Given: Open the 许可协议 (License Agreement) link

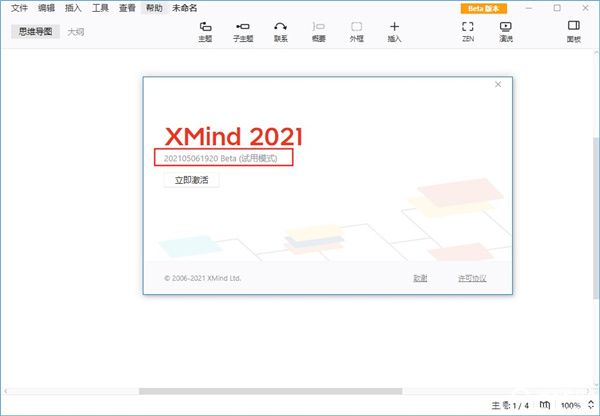Looking at the screenshot, I should 471,278.
